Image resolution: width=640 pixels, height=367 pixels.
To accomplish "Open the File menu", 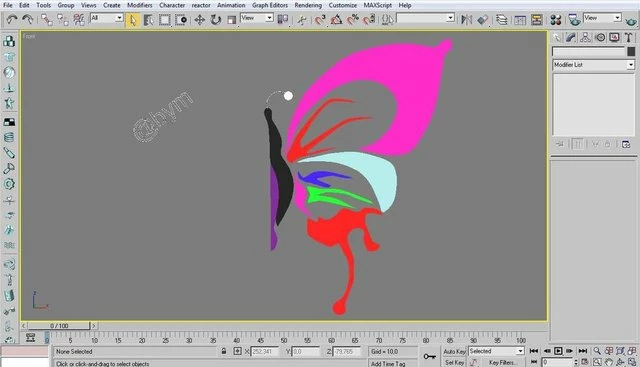I will [8, 5].
